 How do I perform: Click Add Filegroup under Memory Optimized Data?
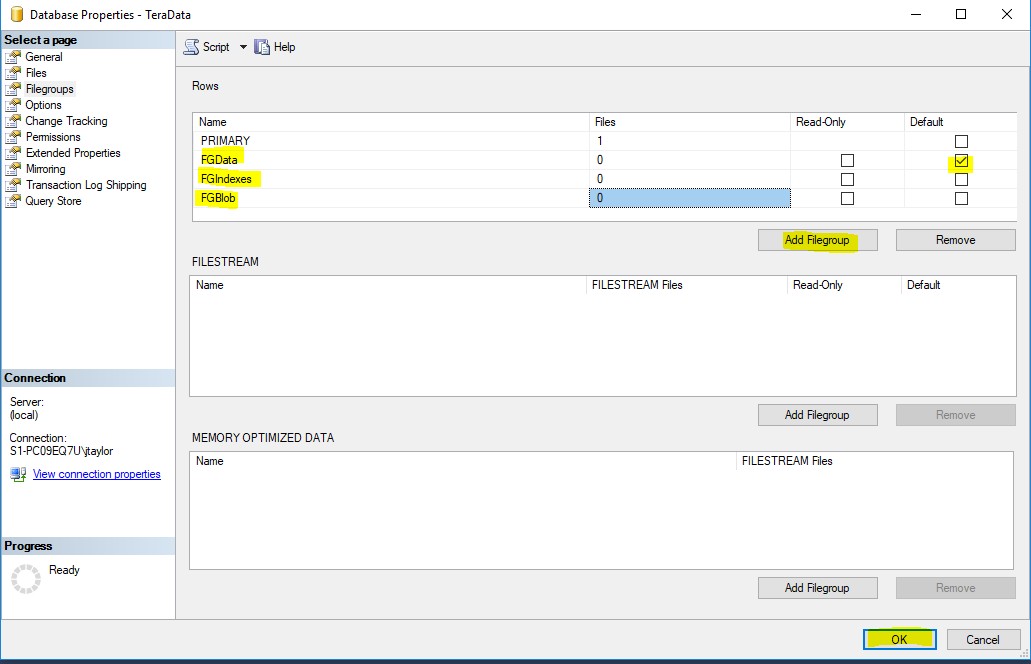pos(817,588)
